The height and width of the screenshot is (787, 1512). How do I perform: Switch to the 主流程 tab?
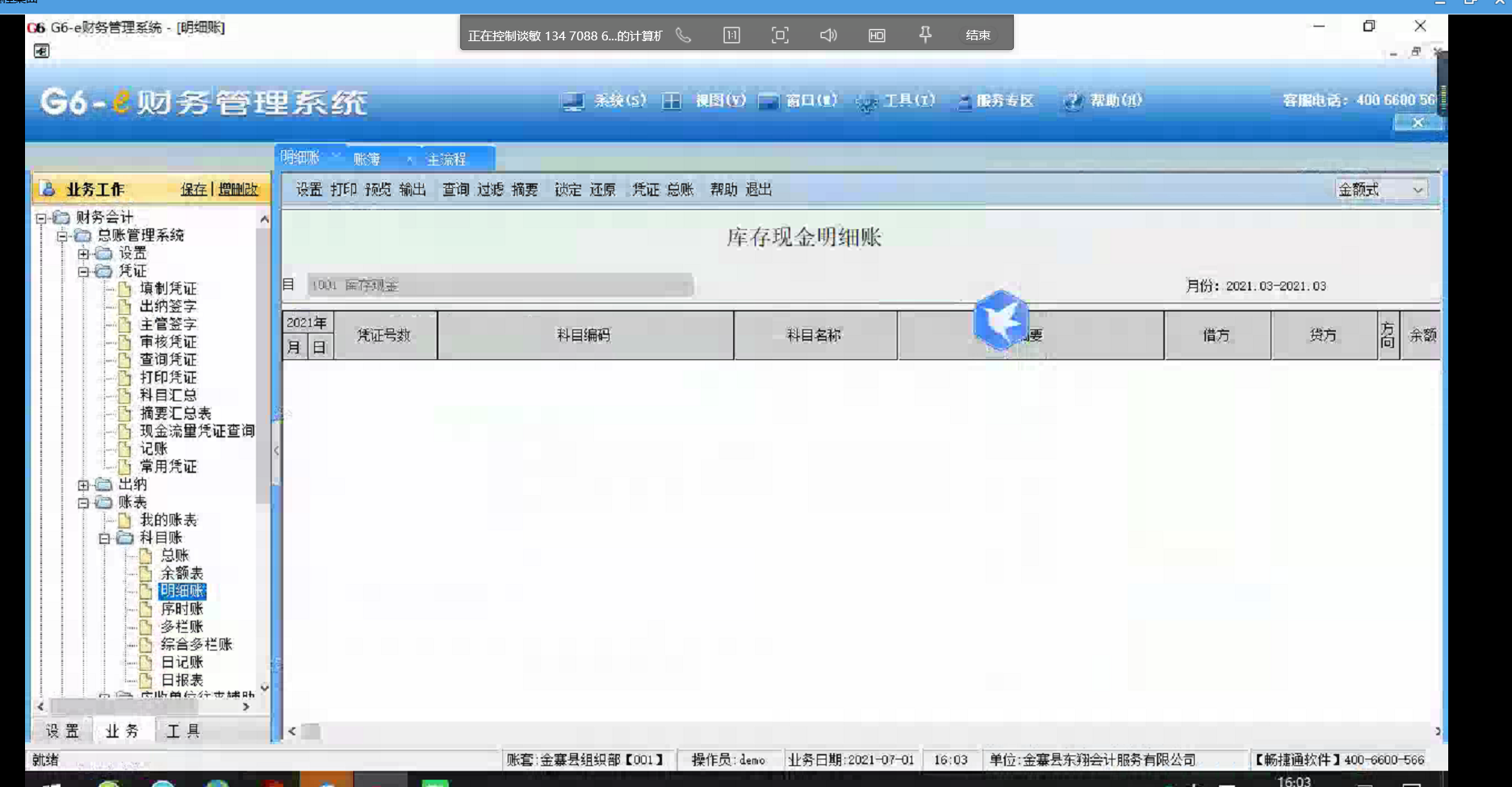pyautogui.click(x=446, y=159)
